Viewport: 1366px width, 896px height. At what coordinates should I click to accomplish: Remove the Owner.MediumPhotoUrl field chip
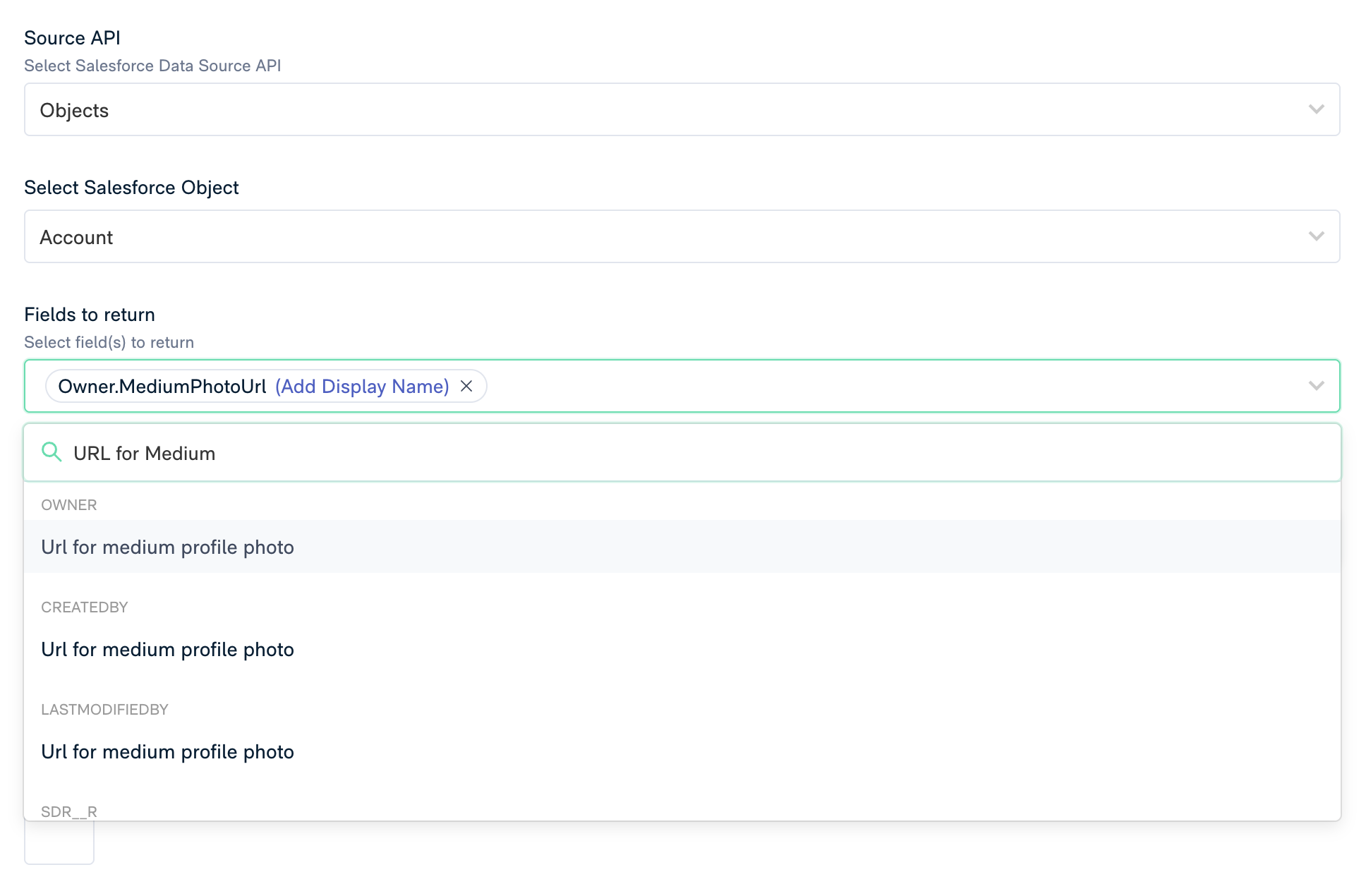click(466, 386)
